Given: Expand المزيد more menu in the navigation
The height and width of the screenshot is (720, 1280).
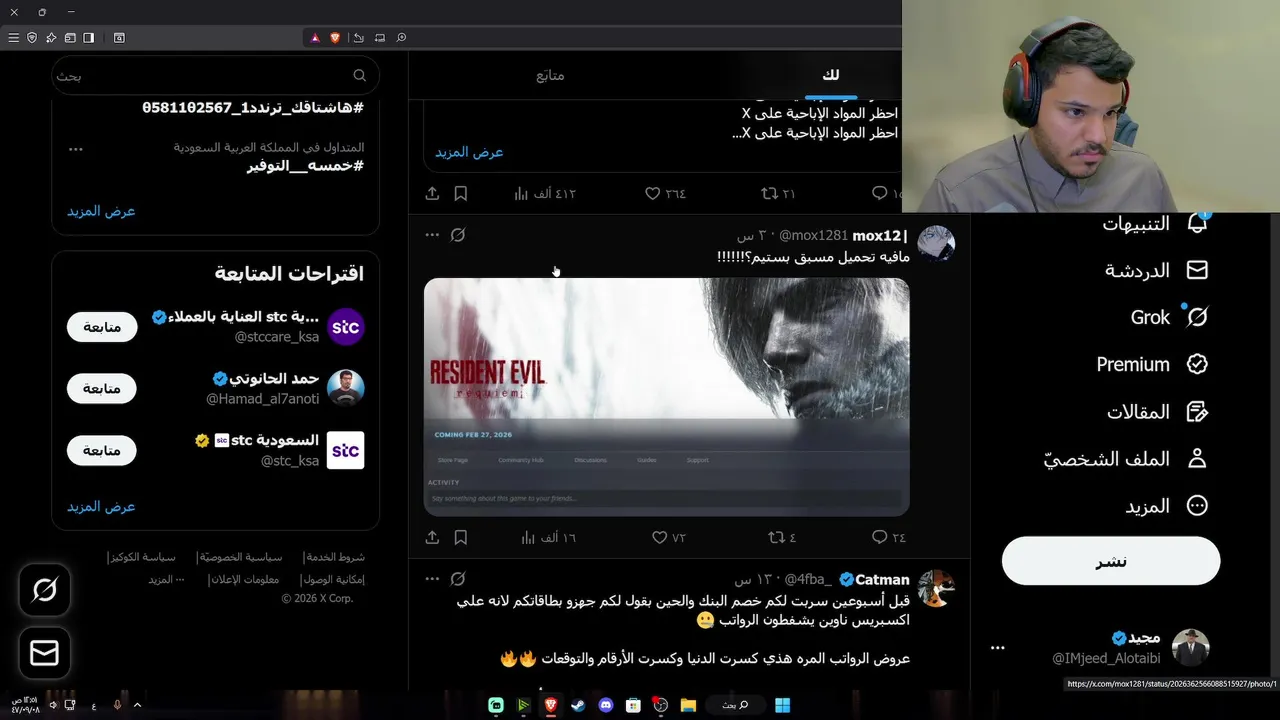Looking at the screenshot, I should click(x=1167, y=506).
